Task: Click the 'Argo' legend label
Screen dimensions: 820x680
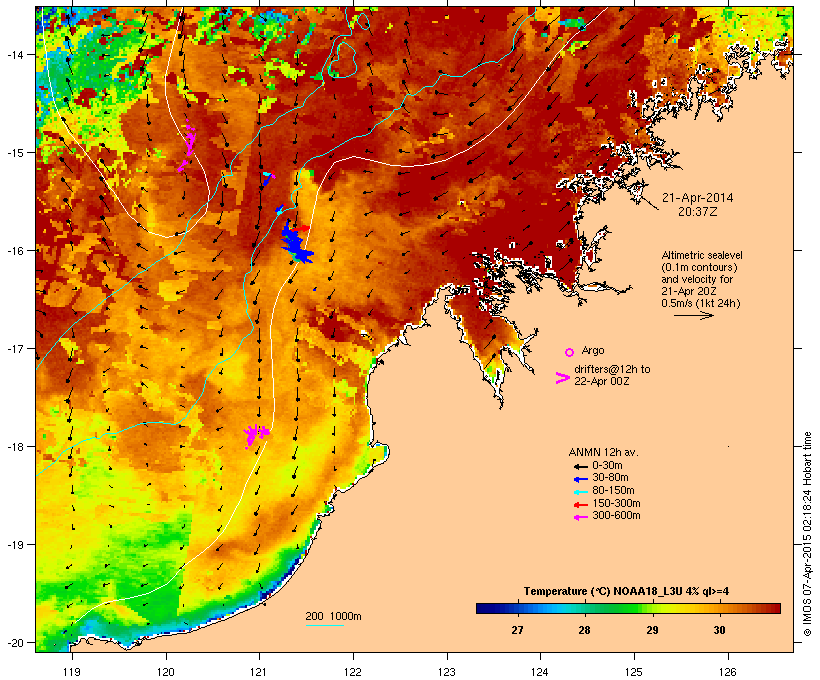Action: pos(593,350)
